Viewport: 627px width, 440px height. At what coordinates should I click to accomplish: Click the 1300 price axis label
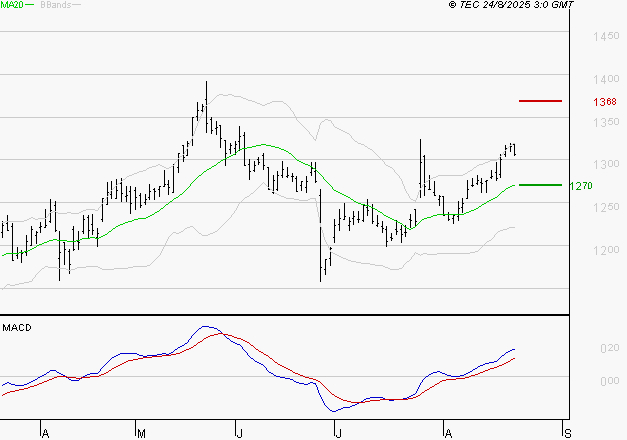click(606, 164)
